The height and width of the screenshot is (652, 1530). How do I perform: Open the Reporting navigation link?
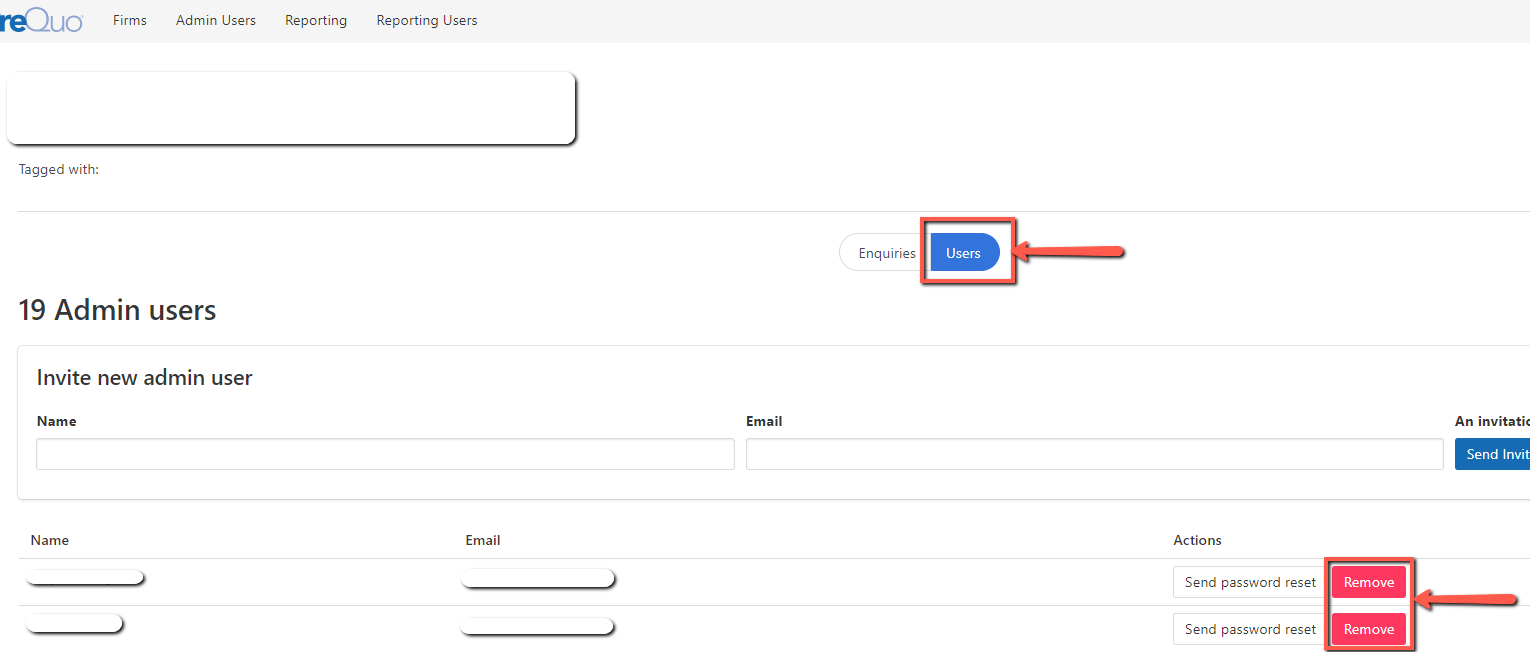point(316,21)
